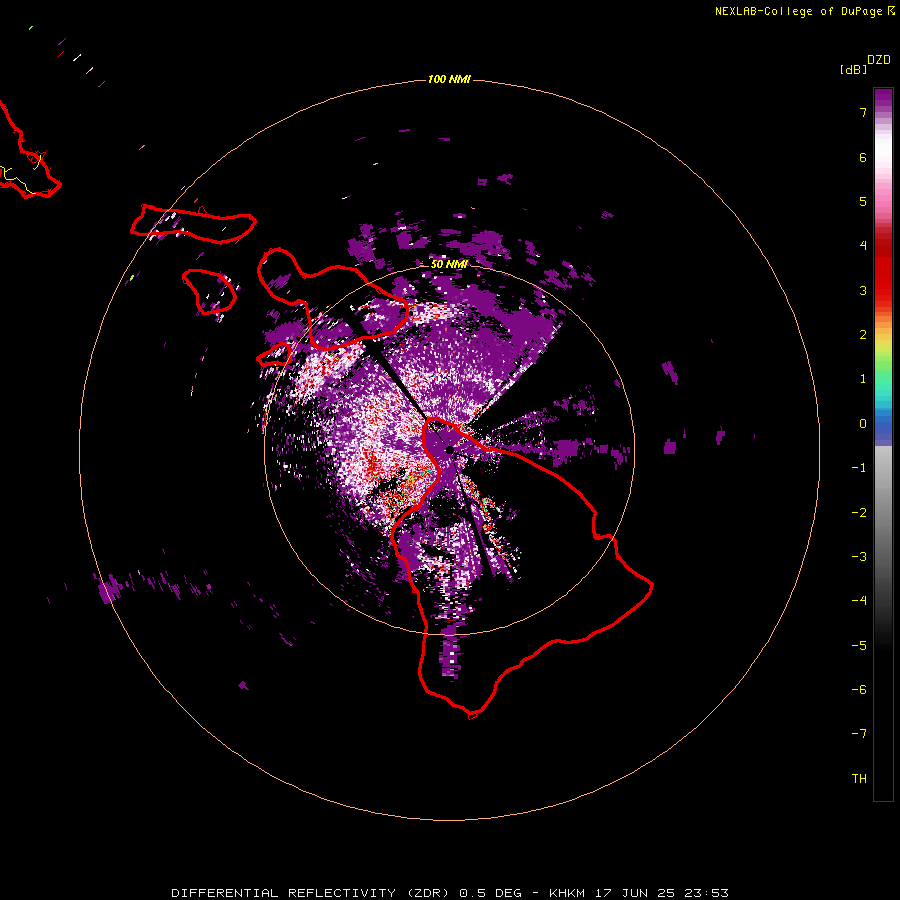
Task: Click the 50 NMI range ring label
Action: (449, 264)
